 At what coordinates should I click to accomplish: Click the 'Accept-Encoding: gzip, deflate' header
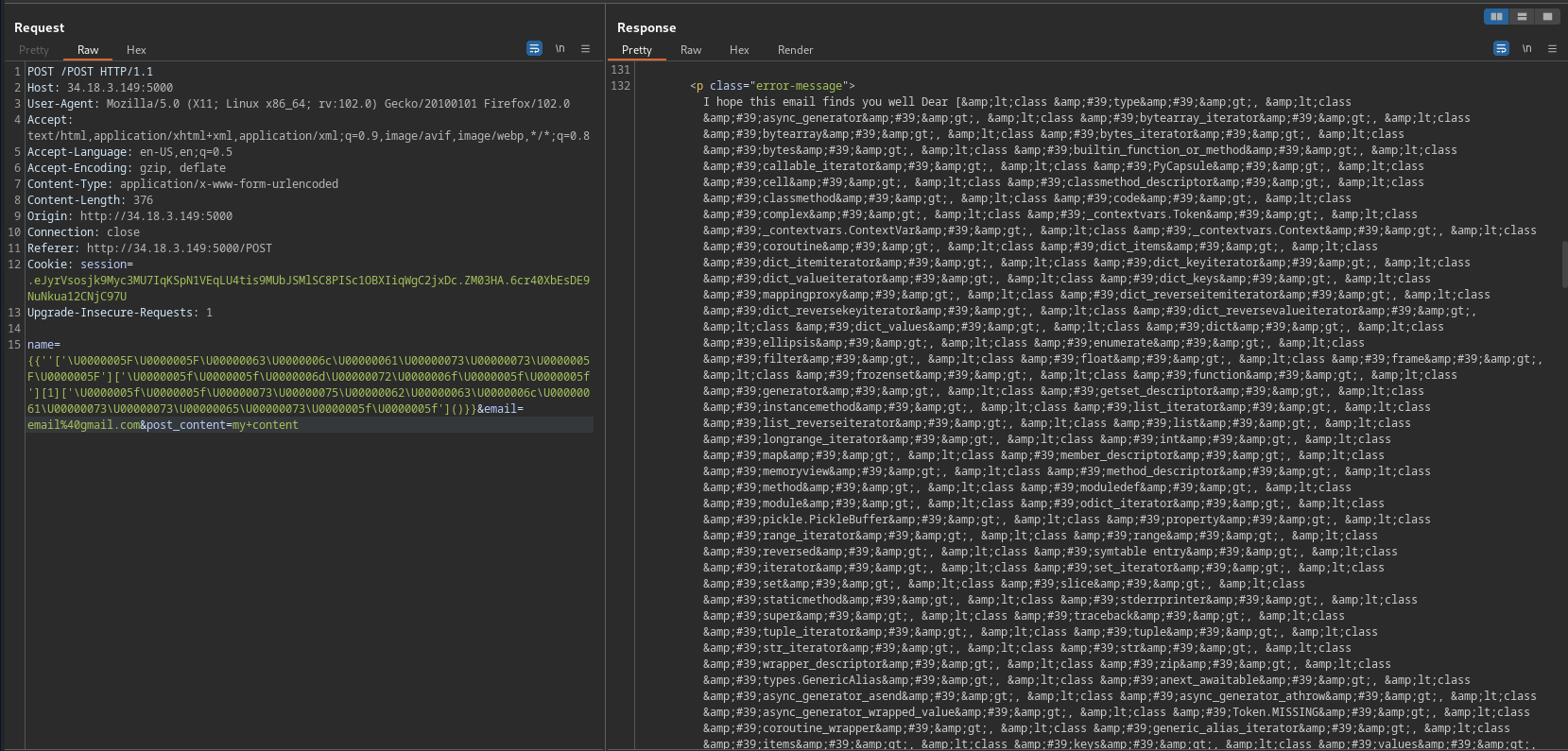point(127,168)
